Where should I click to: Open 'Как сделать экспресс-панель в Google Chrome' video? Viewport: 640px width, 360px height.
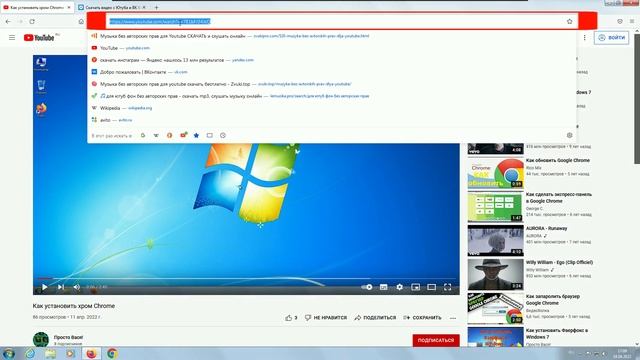[x=496, y=207]
